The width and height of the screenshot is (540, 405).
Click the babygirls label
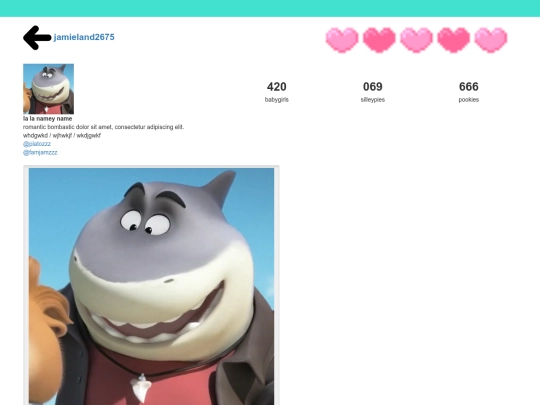point(277,100)
